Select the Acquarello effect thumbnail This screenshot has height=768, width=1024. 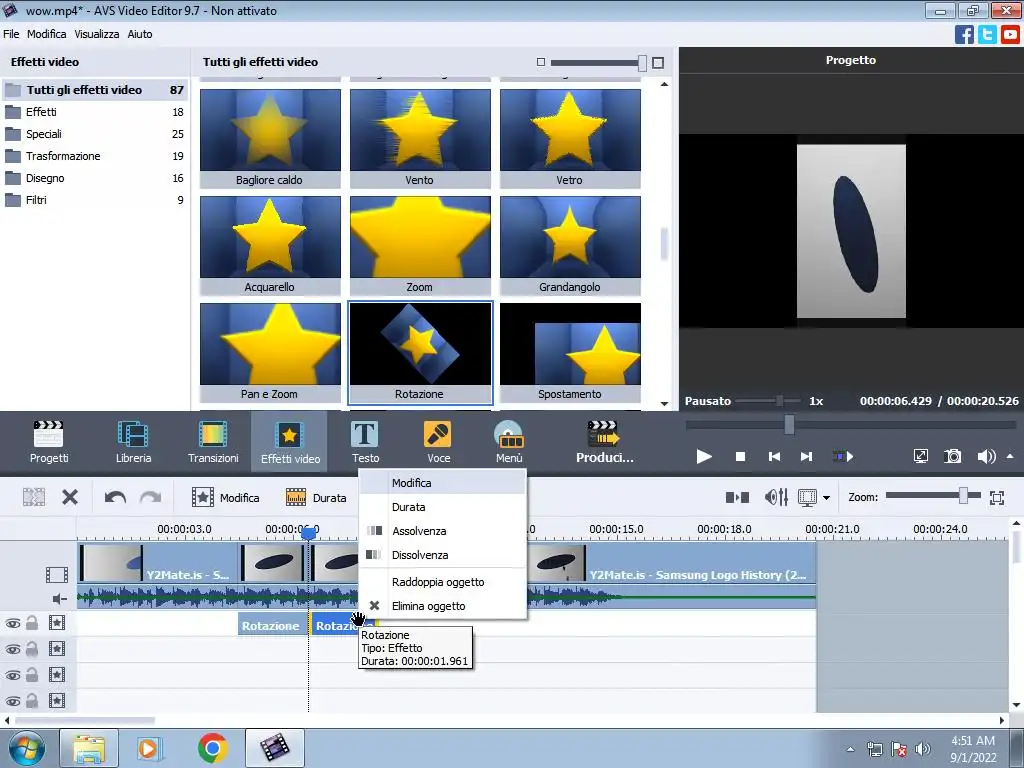(270, 246)
